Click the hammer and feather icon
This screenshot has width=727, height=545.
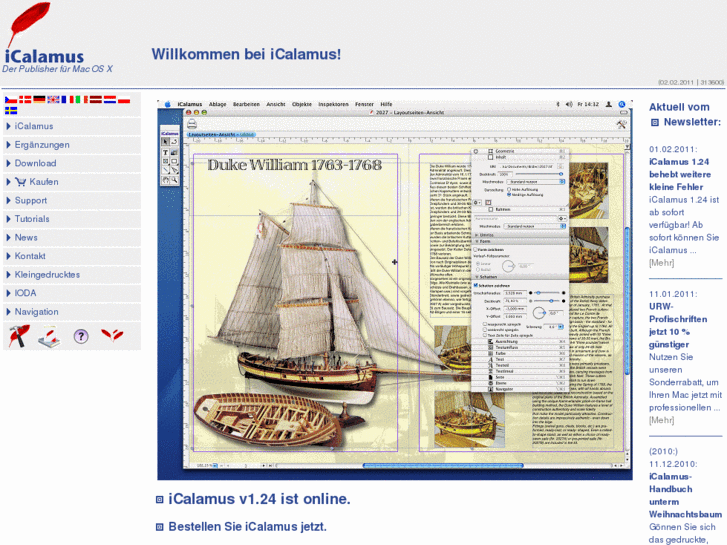pyautogui.click(x=19, y=336)
